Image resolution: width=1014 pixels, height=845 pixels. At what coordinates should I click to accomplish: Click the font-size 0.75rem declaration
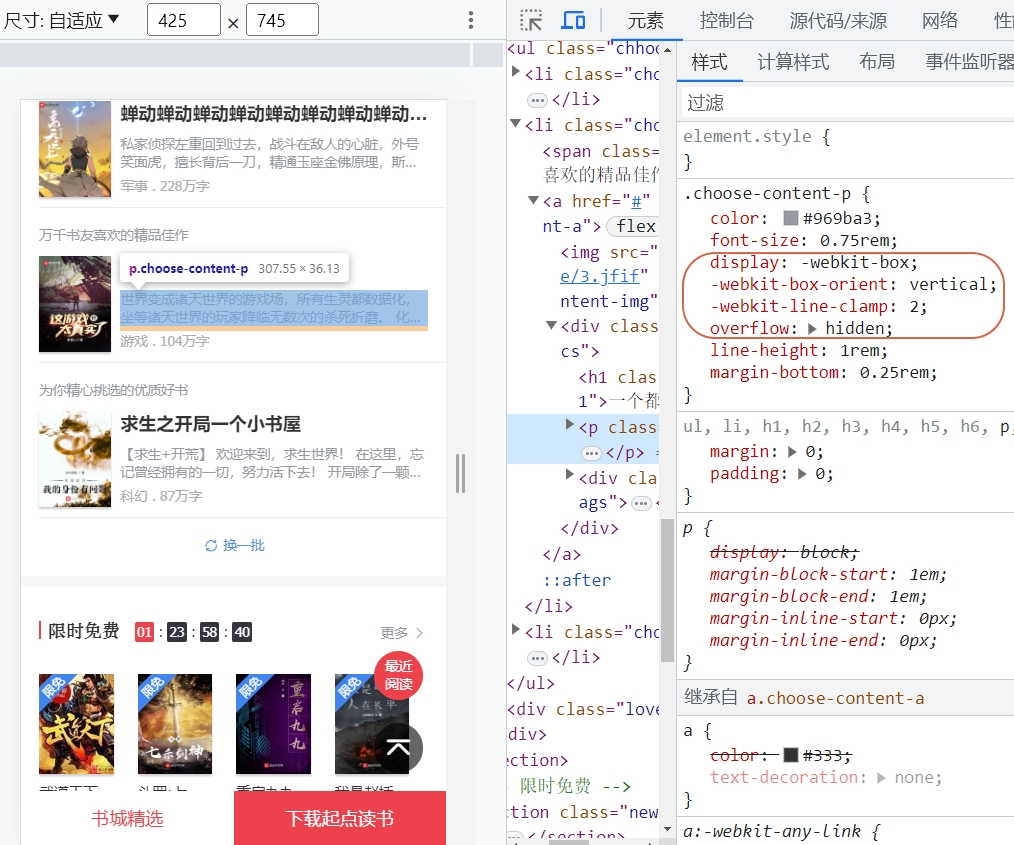pyautogui.click(x=804, y=241)
